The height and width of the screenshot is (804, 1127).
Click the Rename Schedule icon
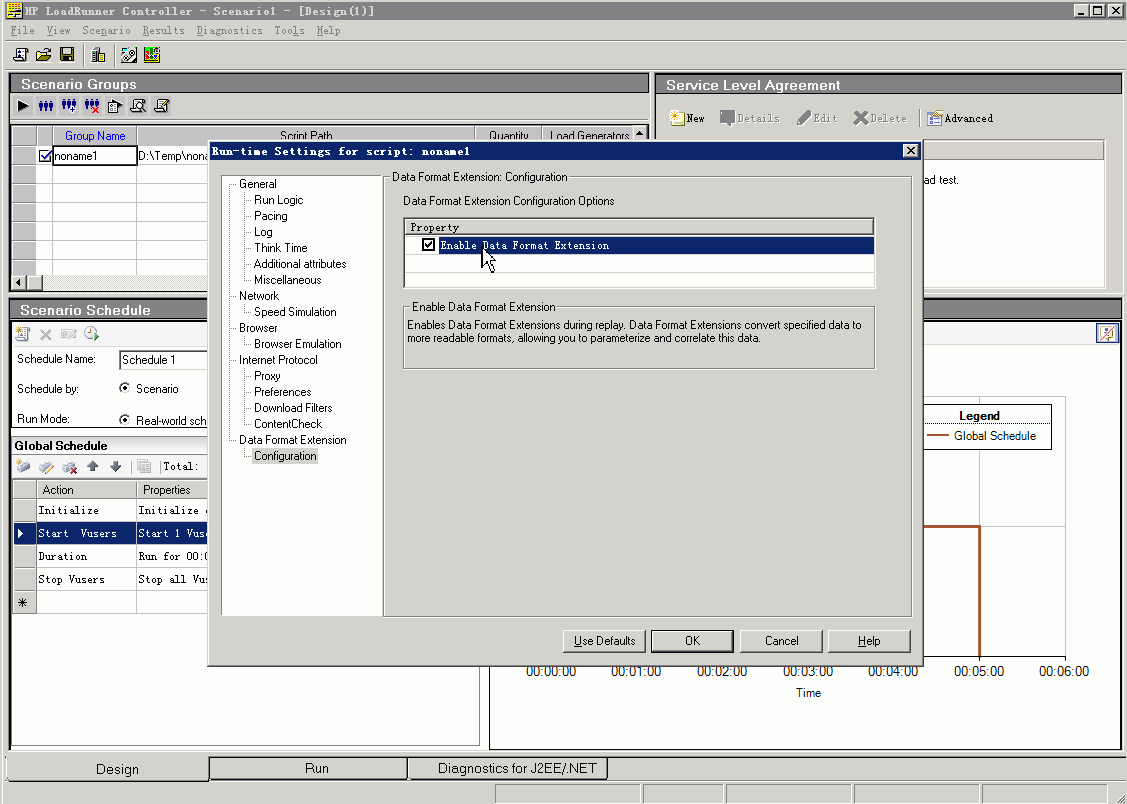(x=69, y=334)
